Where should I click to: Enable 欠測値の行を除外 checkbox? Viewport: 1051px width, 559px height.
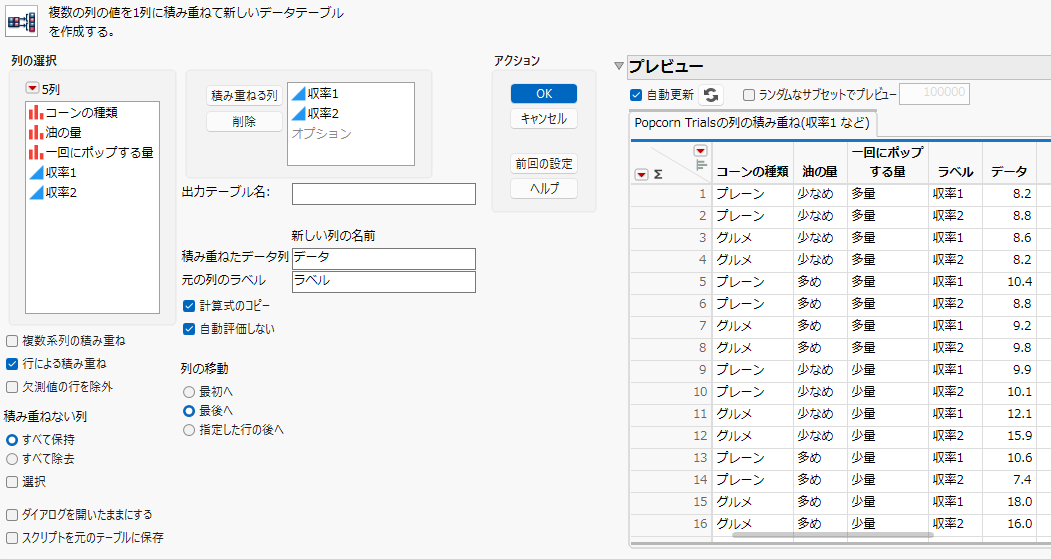point(12,387)
